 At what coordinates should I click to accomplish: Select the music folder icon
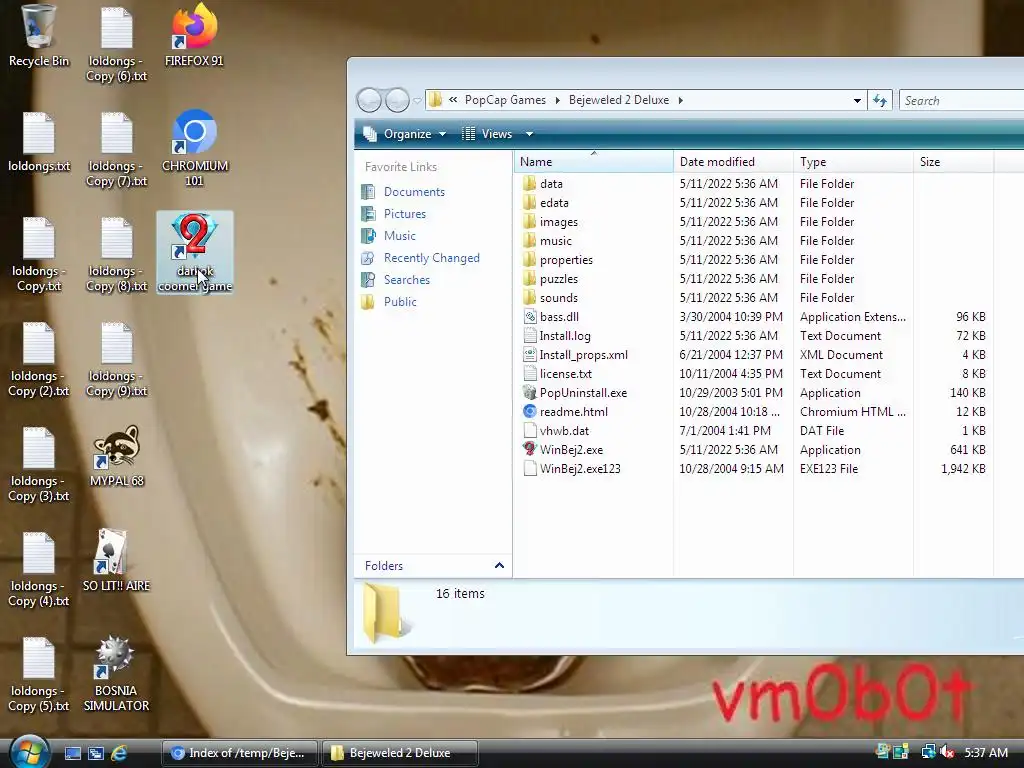(530, 240)
